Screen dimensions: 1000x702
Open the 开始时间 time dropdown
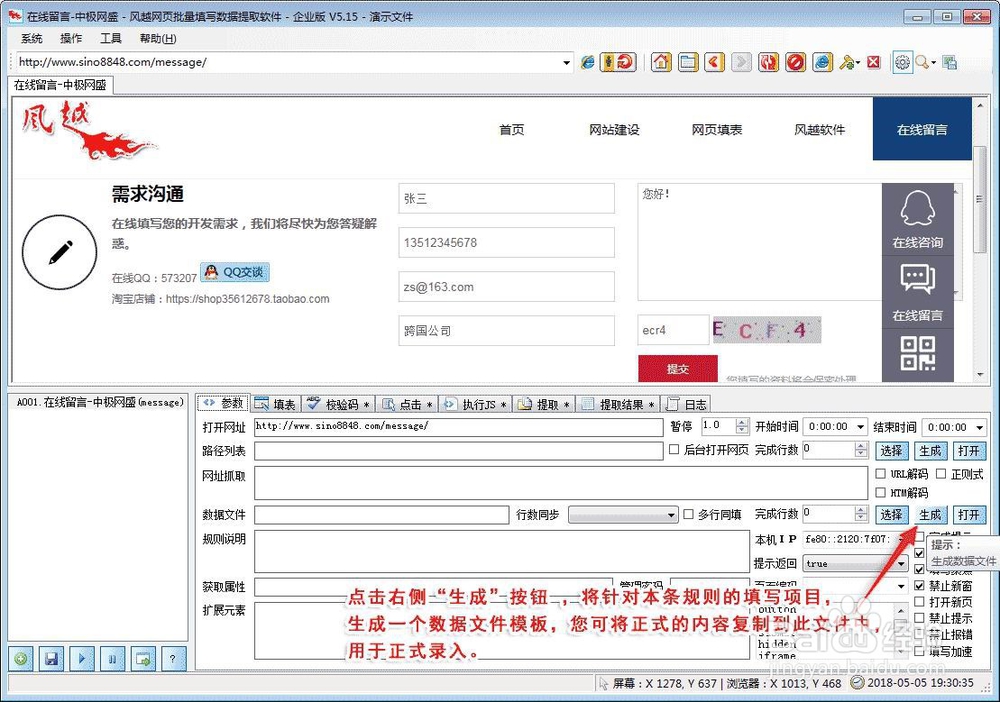click(x=860, y=427)
